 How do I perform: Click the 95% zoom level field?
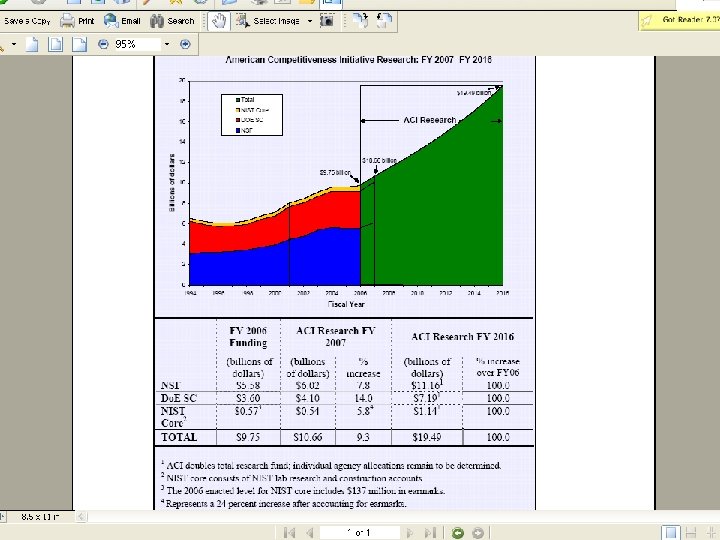[x=137, y=45]
